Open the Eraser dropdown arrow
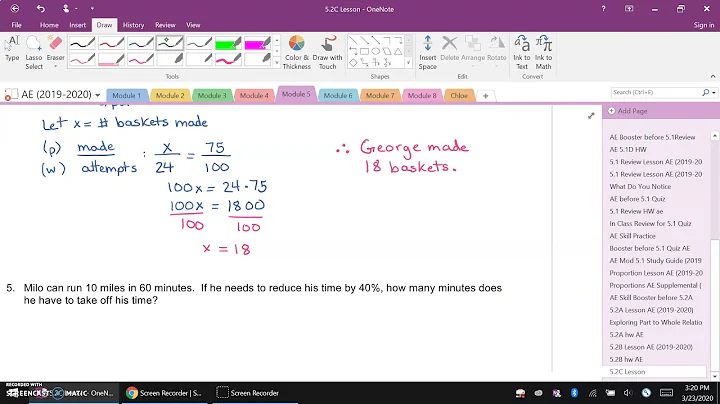Screen dimensions: 720x404 click(56, 67)
